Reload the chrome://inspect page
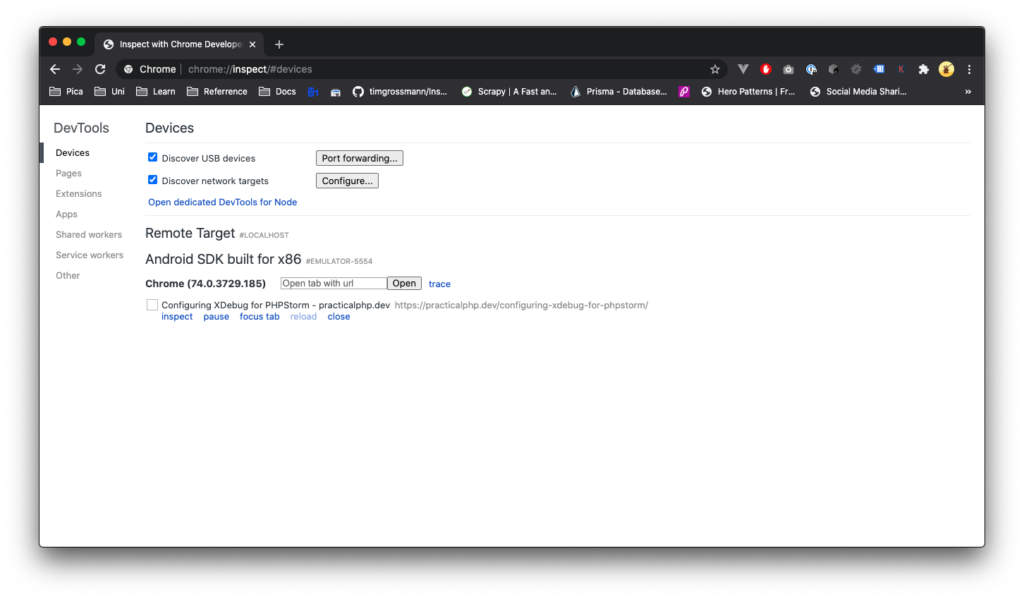Image resolution: width=1024 pixels, height=599 pixels. pyautogui.click(x=100, y=69)
